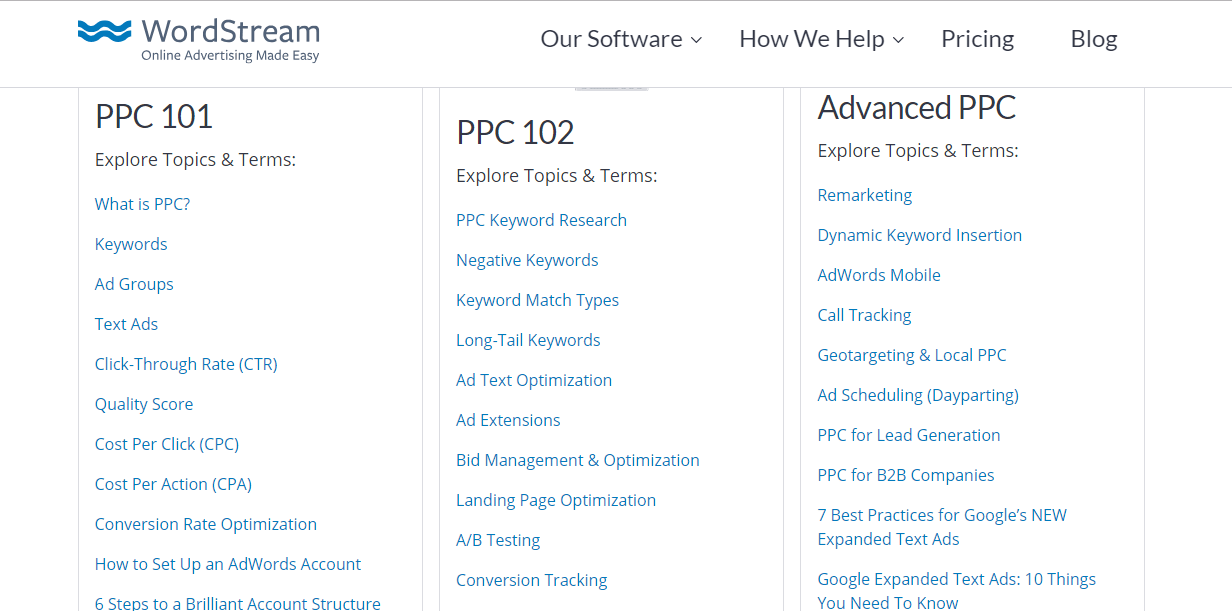The width and height of the screenshot is (1232, 611).
Task: Click the Remarketing link under Advanced PPC
Action: tap(864, 194)
